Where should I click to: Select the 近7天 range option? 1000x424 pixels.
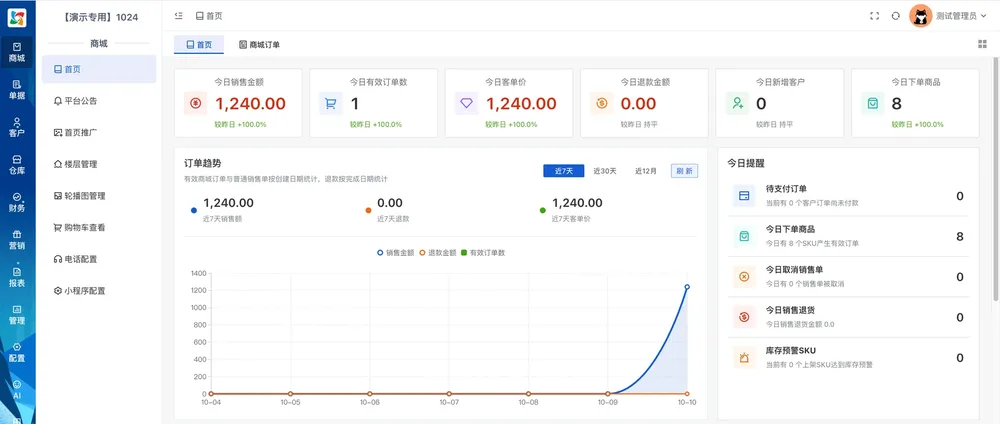564,171
